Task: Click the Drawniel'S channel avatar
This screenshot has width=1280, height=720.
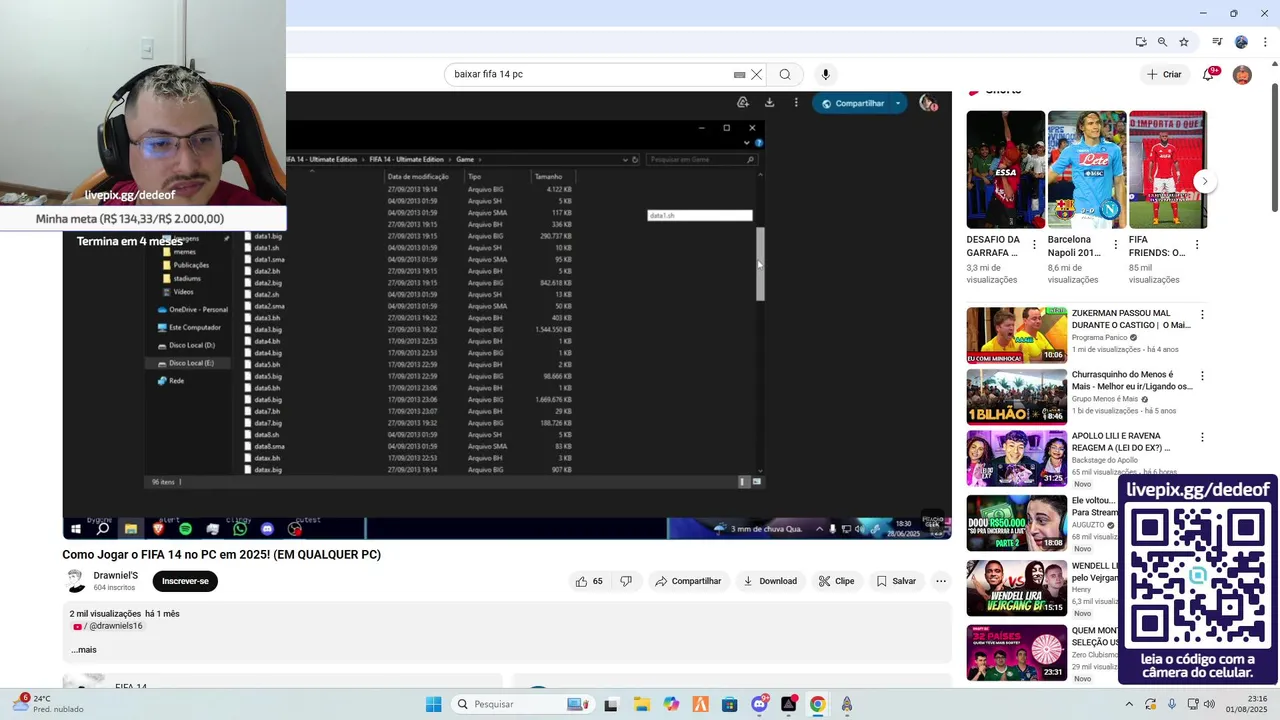Action: click(x=75, y=581)
